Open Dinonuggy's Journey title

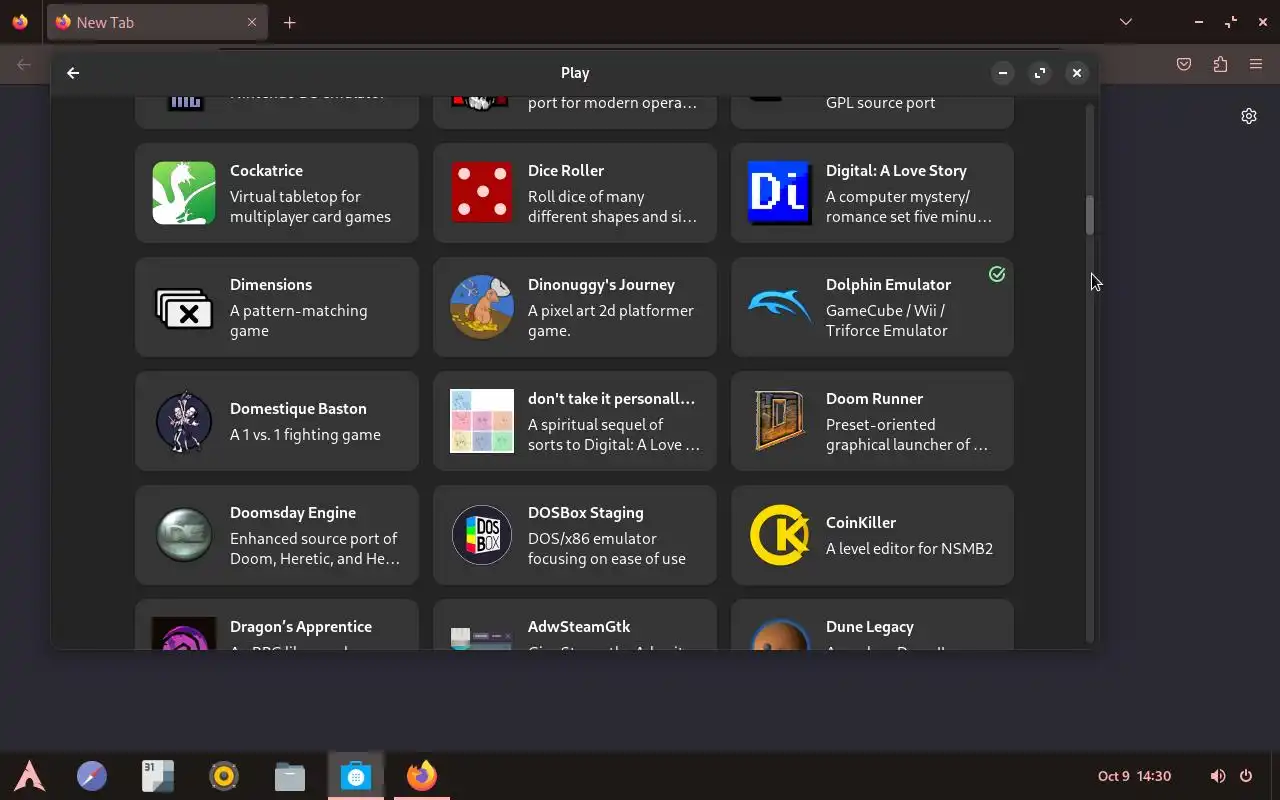coord(601,285)
